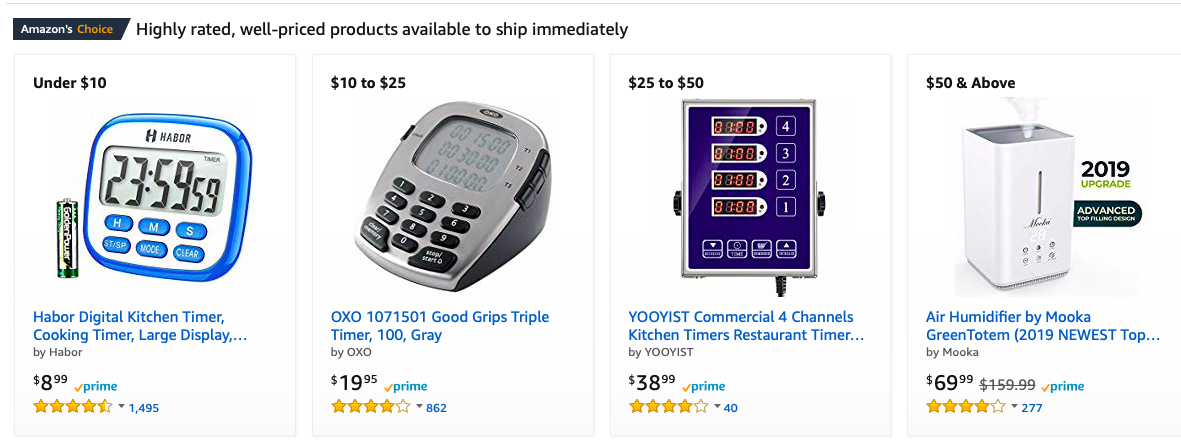This screenshot has width=1181, height=447.
Task: View the OXO gray triple timer image
Action: (452, 195)
